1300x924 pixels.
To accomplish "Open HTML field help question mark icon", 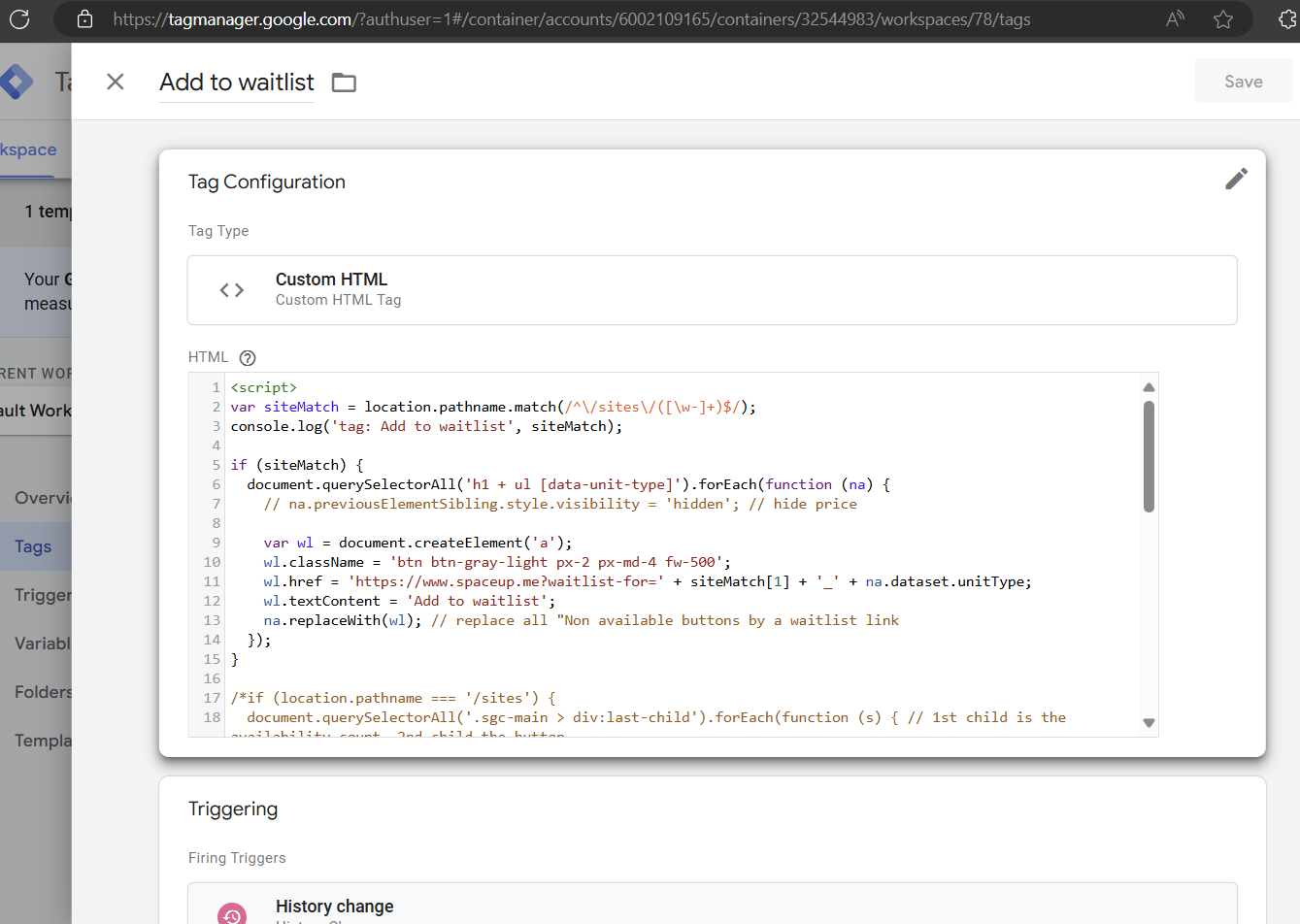I will [x=248, y=357].
